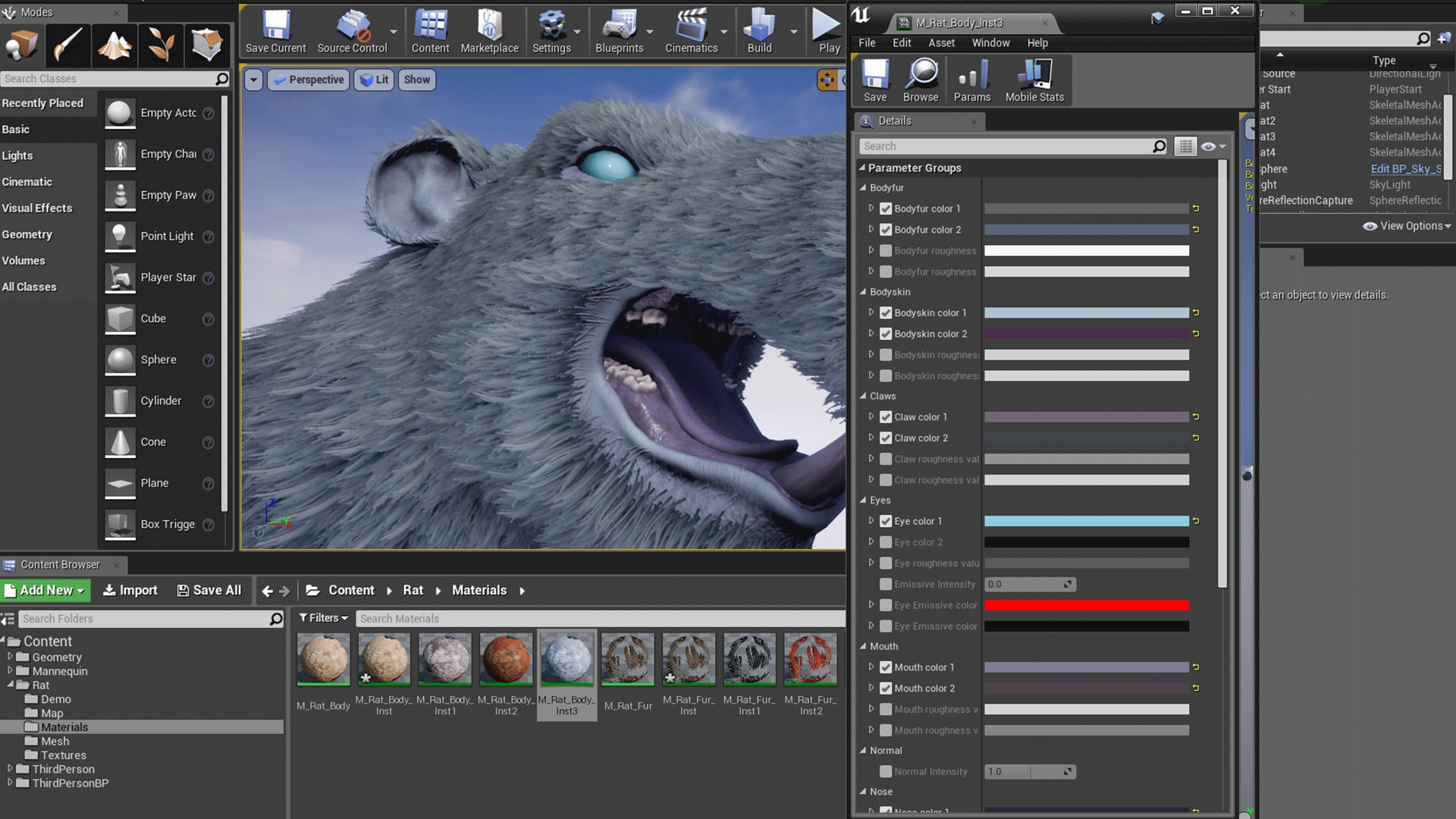Collapse the Claws parameter group
The height and width of the screenshot is (819, 1456).
(863, 396)
